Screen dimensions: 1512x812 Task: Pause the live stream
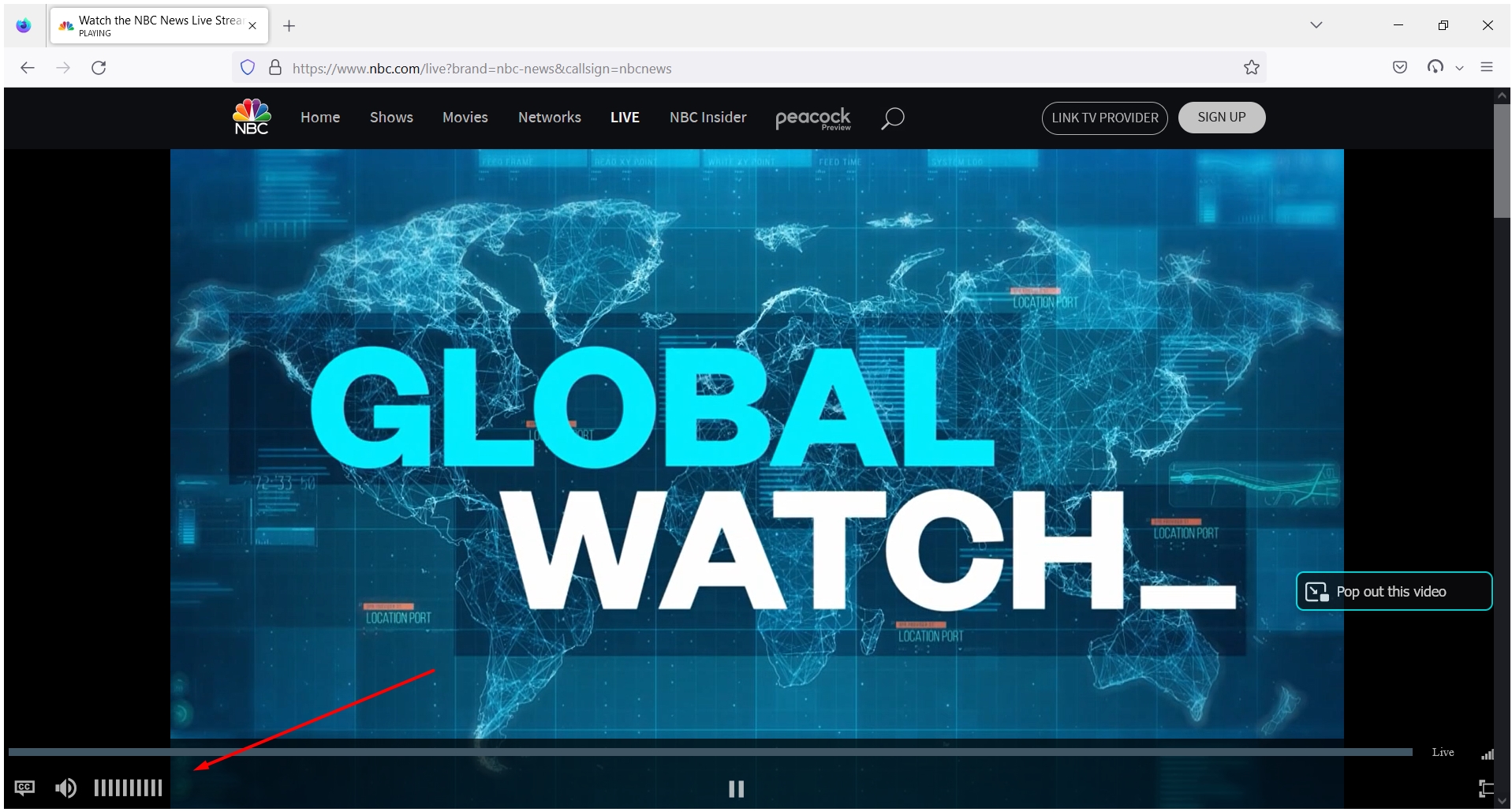coord(735,788)
